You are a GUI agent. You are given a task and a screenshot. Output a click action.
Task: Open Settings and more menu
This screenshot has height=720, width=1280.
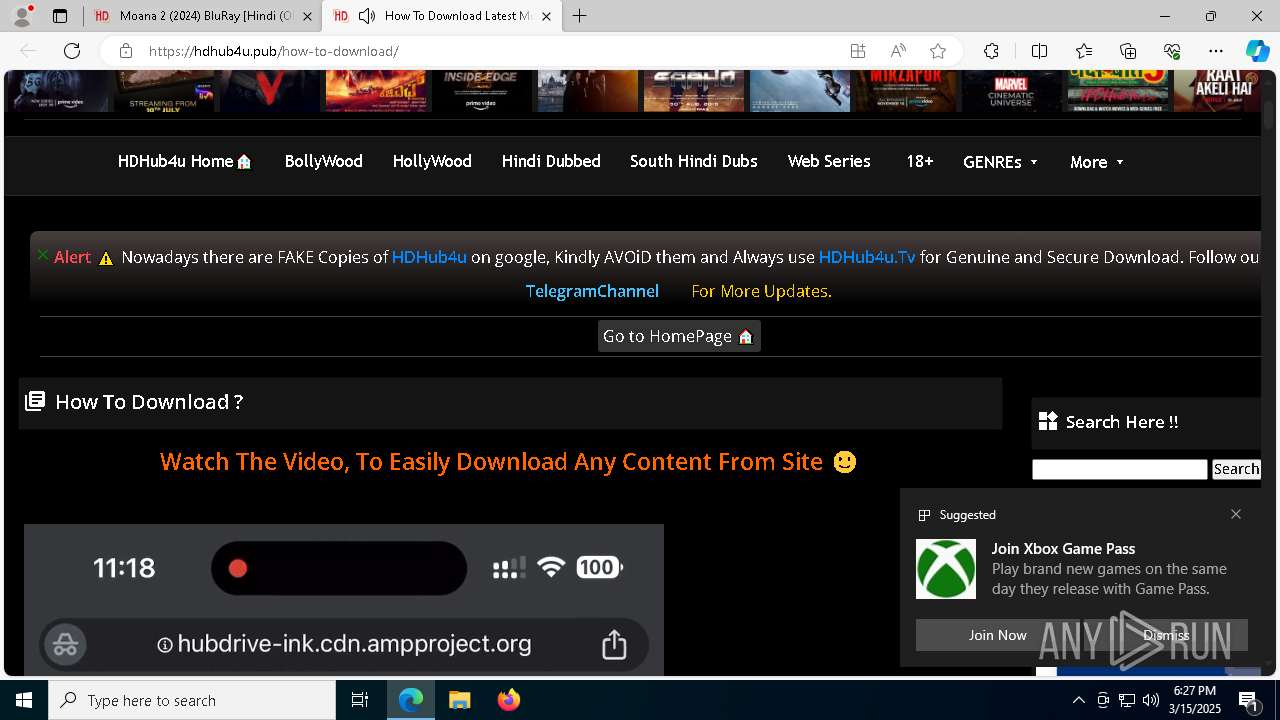1216,51
